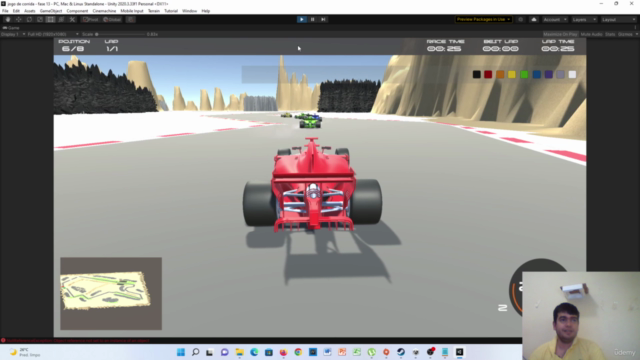Pick the white car color swatch
This screenshot has width=640, height=360.
[x=572, y=74]
